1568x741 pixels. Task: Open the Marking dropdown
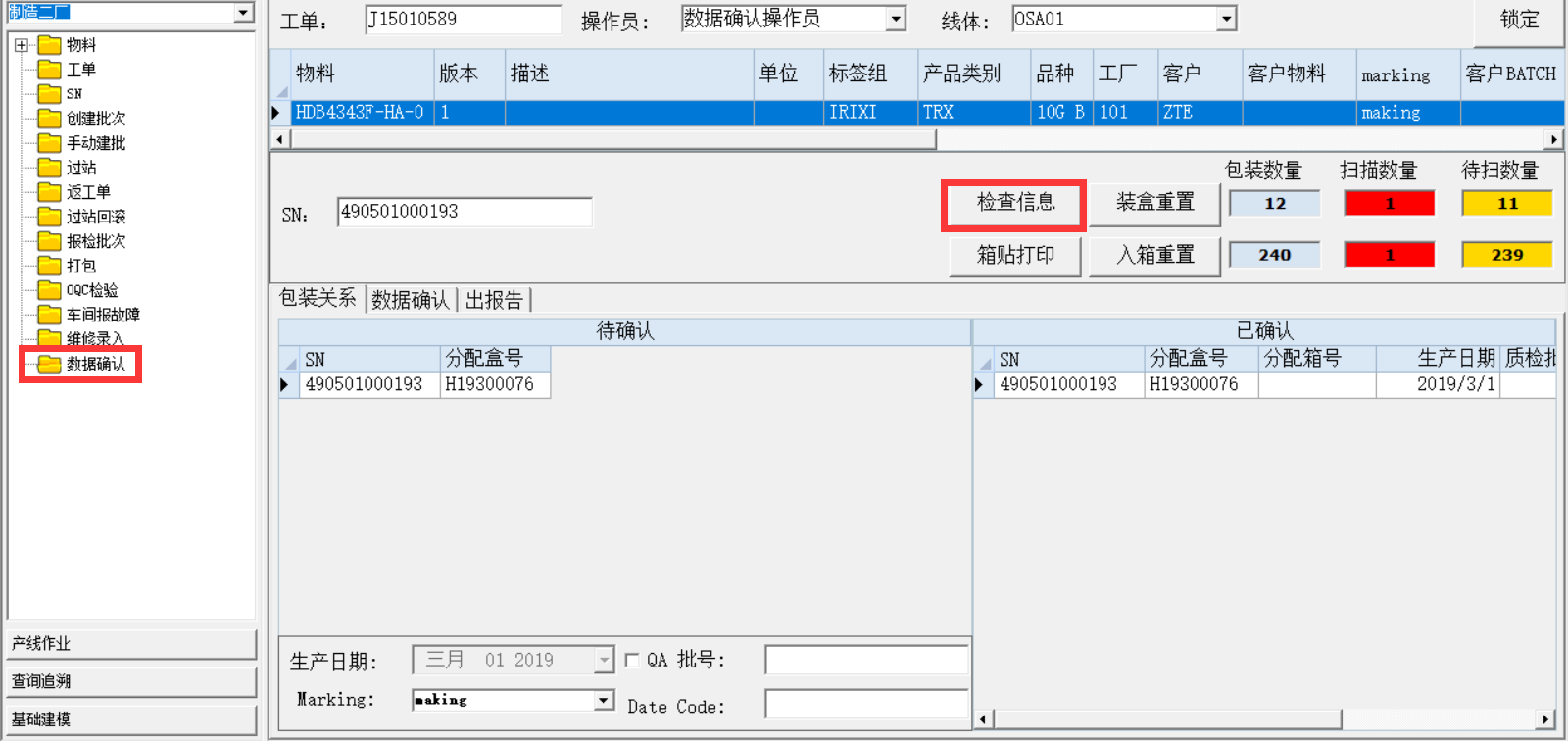604,700
